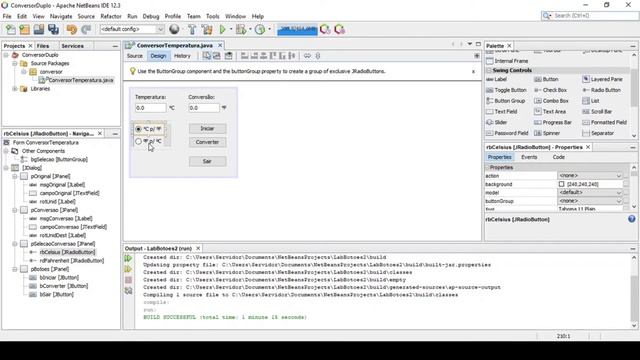The image size is (640, 360).
Task: Click the Temperatura text field in form
Action: click(151, 108)
